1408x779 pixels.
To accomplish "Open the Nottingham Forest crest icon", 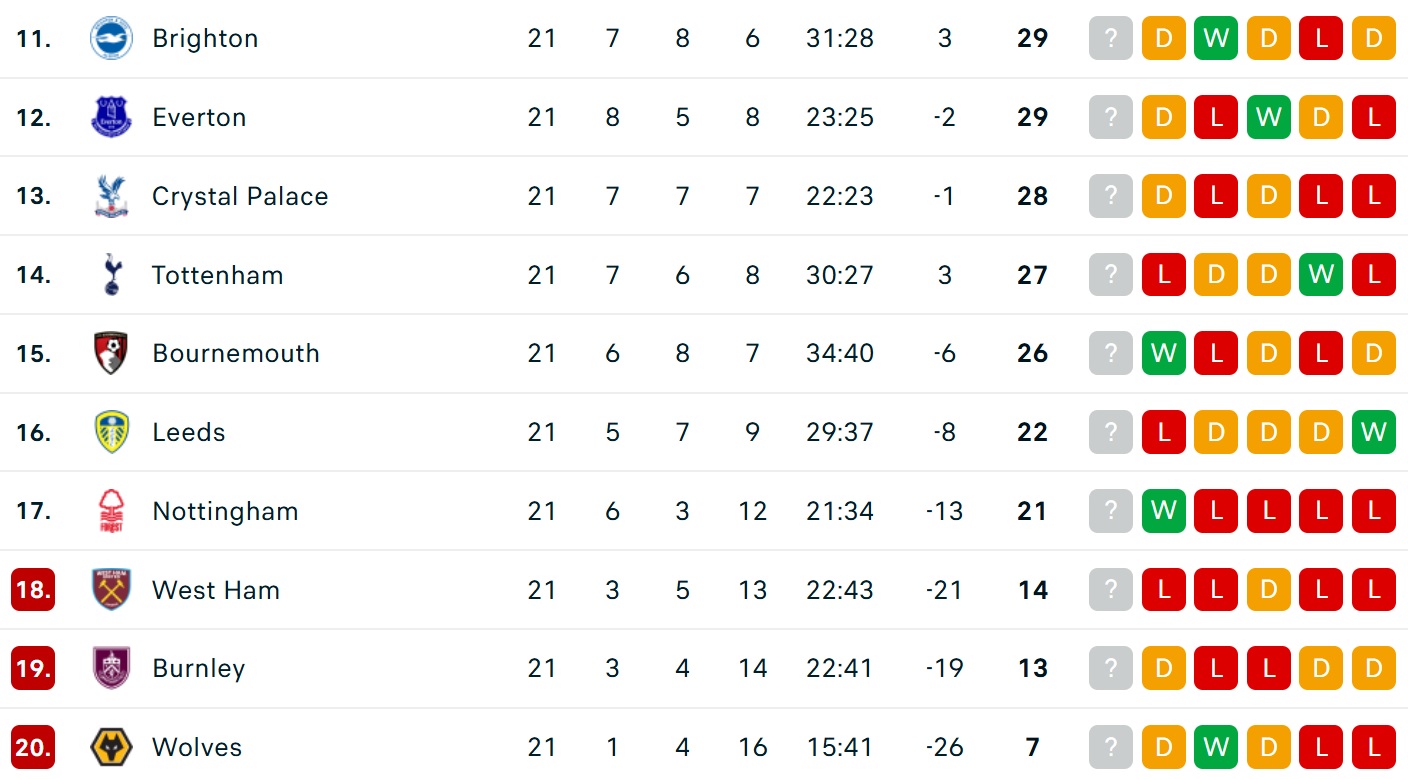I will 111,511.
